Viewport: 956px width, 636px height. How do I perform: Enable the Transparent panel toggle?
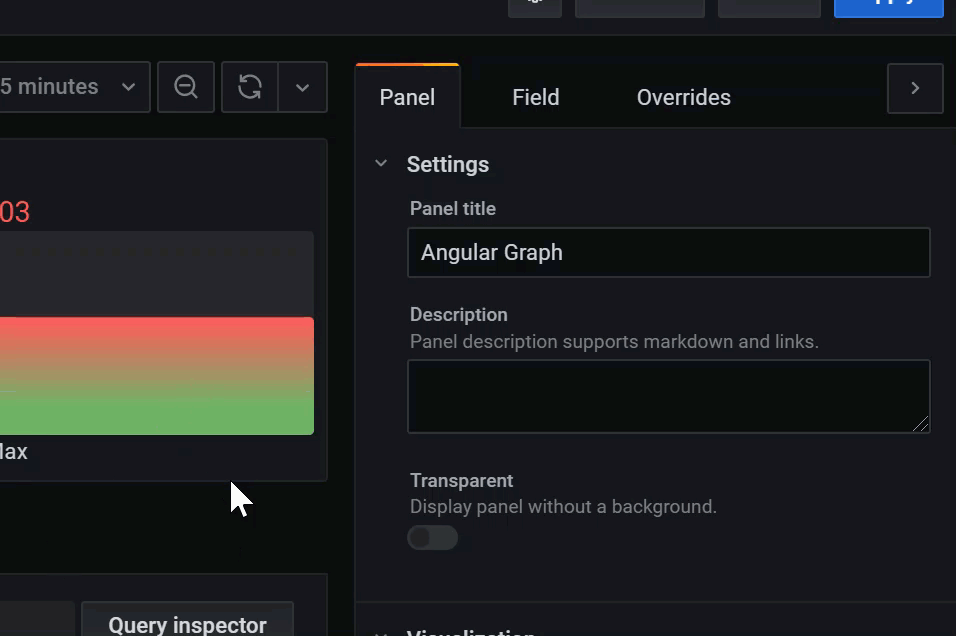pos(432,538)
